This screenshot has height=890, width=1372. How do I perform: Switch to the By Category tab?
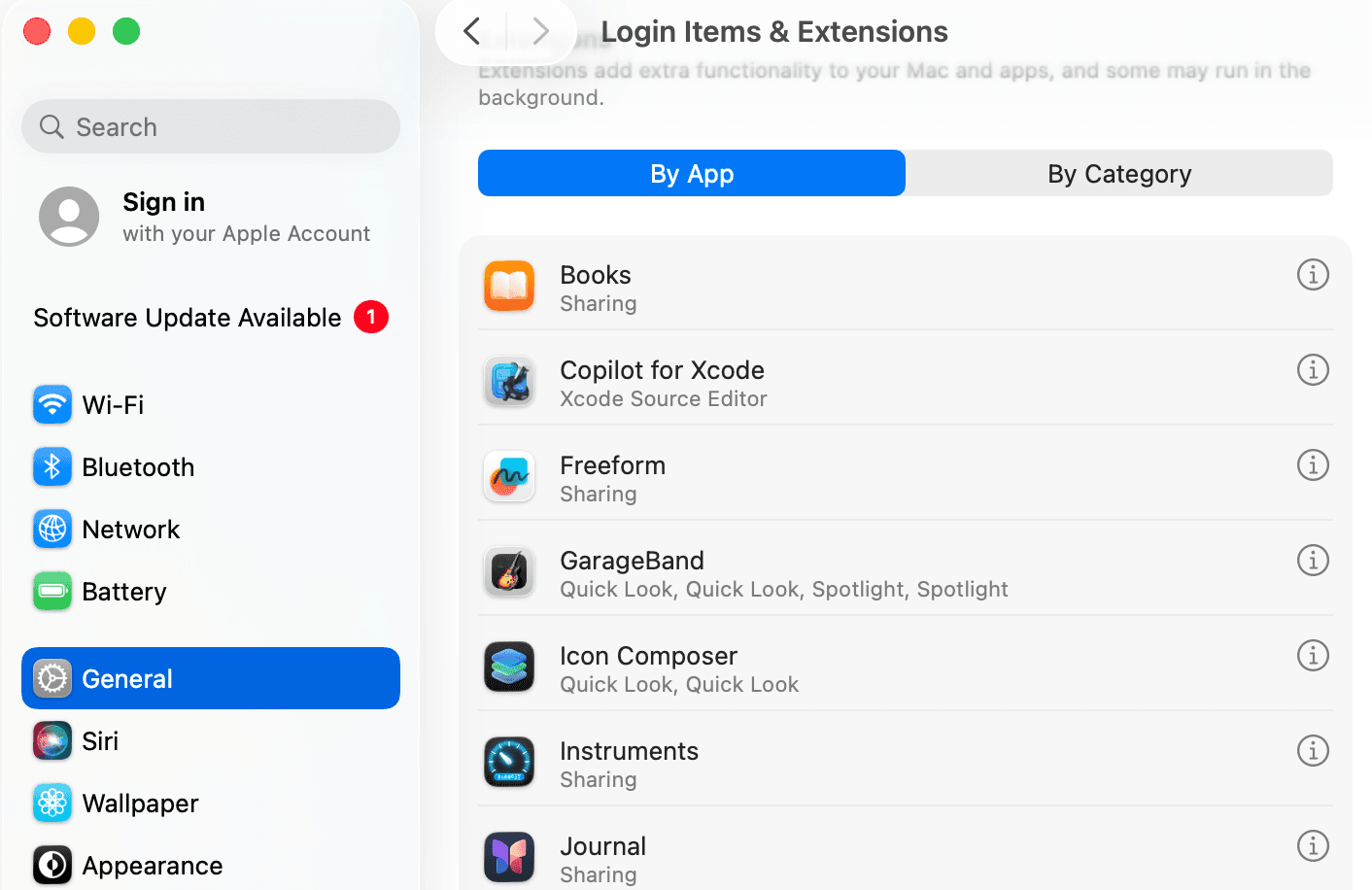(1118, 174)
